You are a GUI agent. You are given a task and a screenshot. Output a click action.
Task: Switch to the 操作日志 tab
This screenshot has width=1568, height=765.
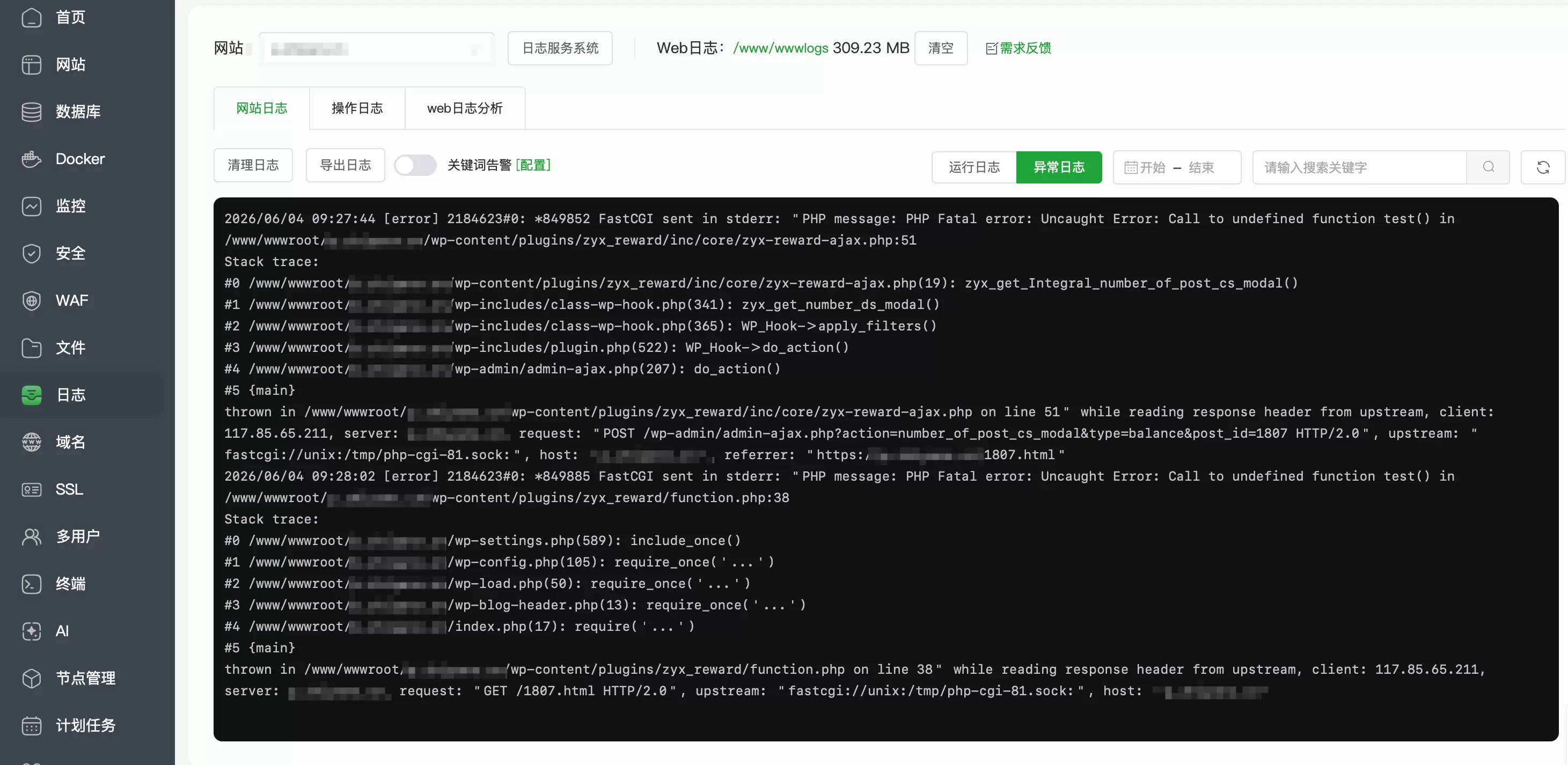[x=357, y=108]
